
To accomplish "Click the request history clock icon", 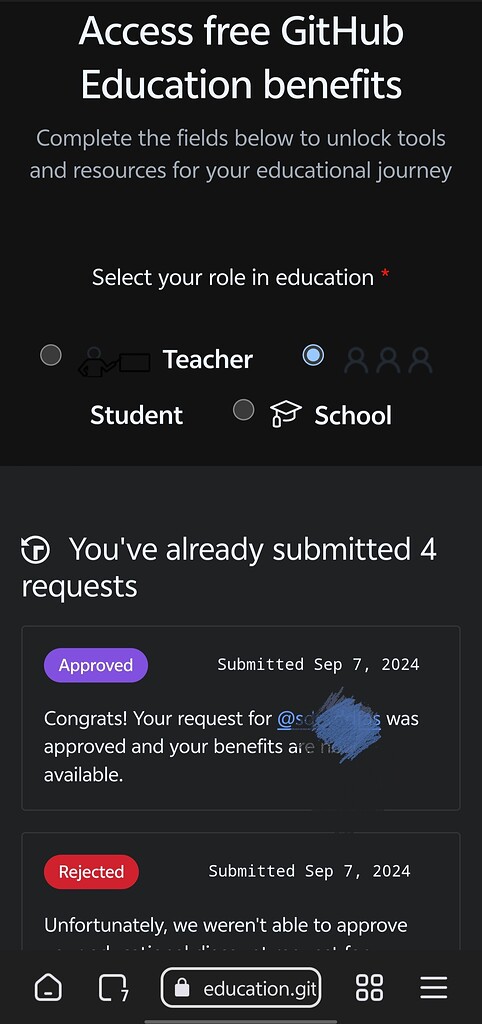I will coord(35,549).
